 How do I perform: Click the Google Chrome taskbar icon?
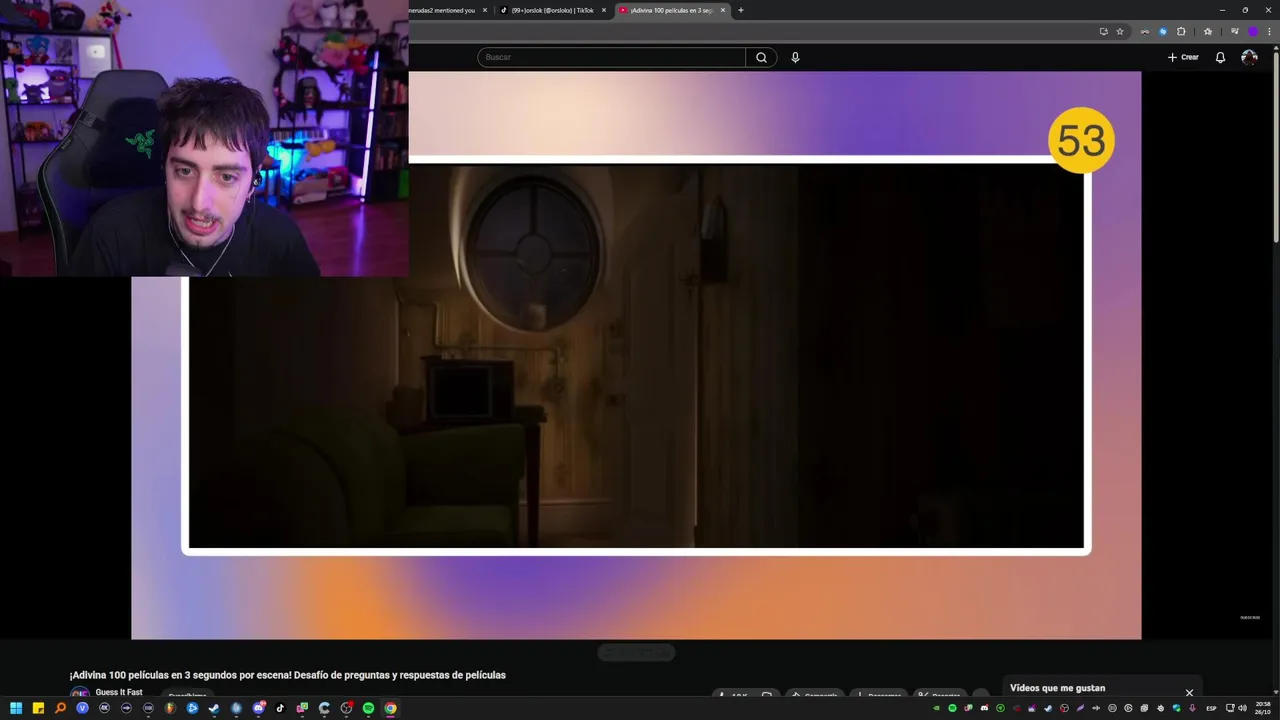point(390,708)
